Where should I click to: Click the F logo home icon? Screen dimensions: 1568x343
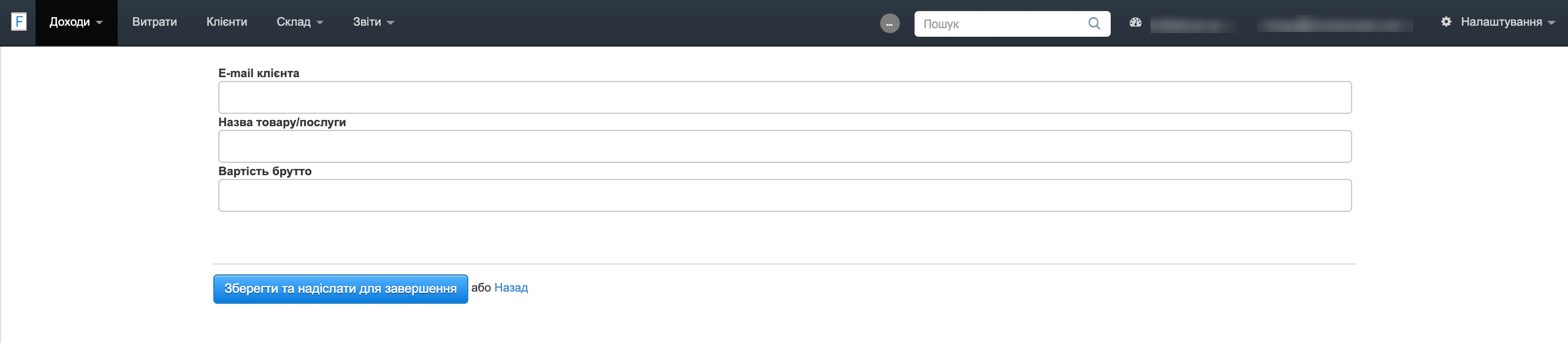[19, 23]
